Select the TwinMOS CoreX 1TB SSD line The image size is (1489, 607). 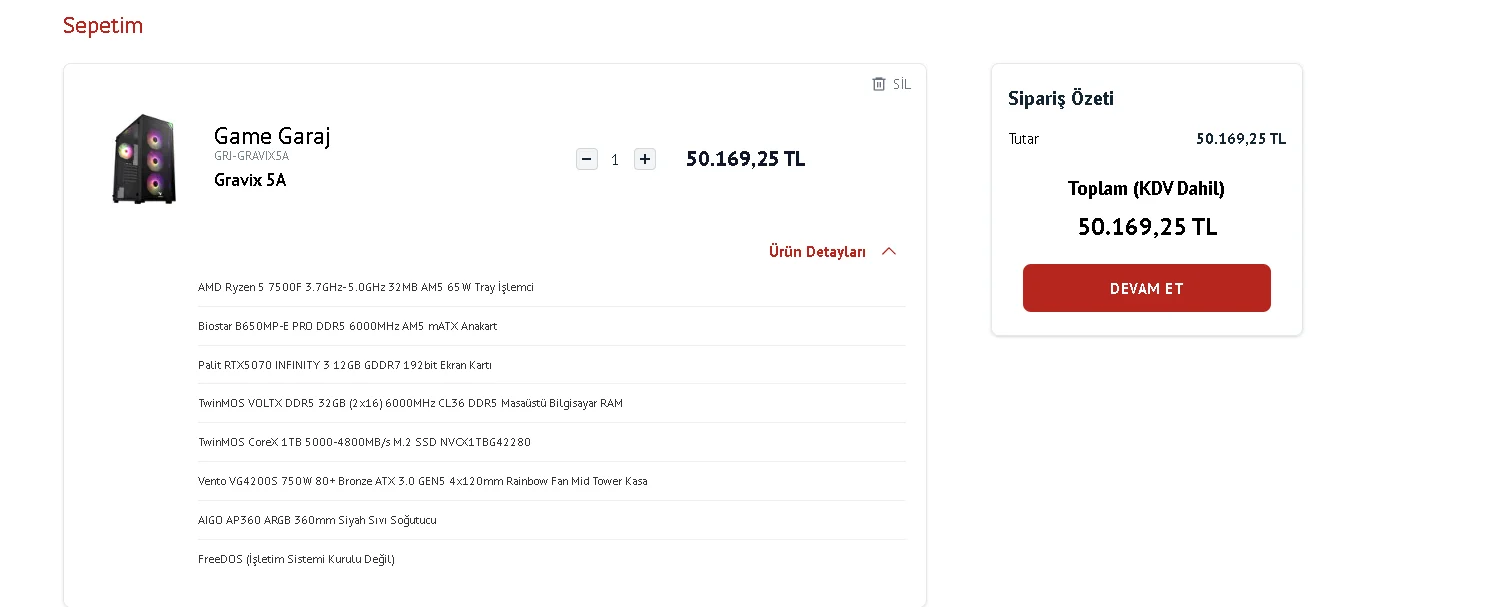(x=364, y=442)
